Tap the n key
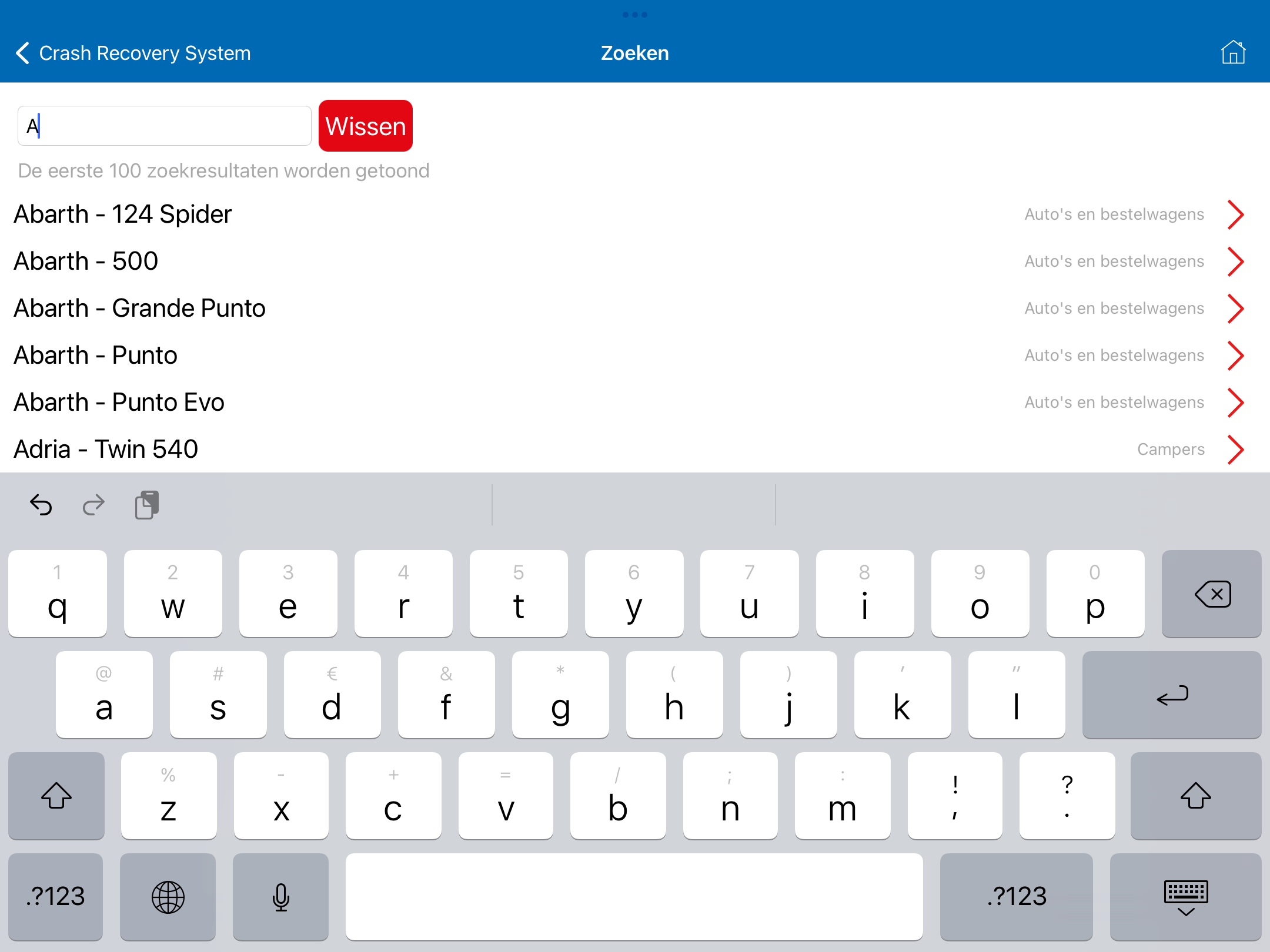The image size is (1270, 952). pos(730,796)
